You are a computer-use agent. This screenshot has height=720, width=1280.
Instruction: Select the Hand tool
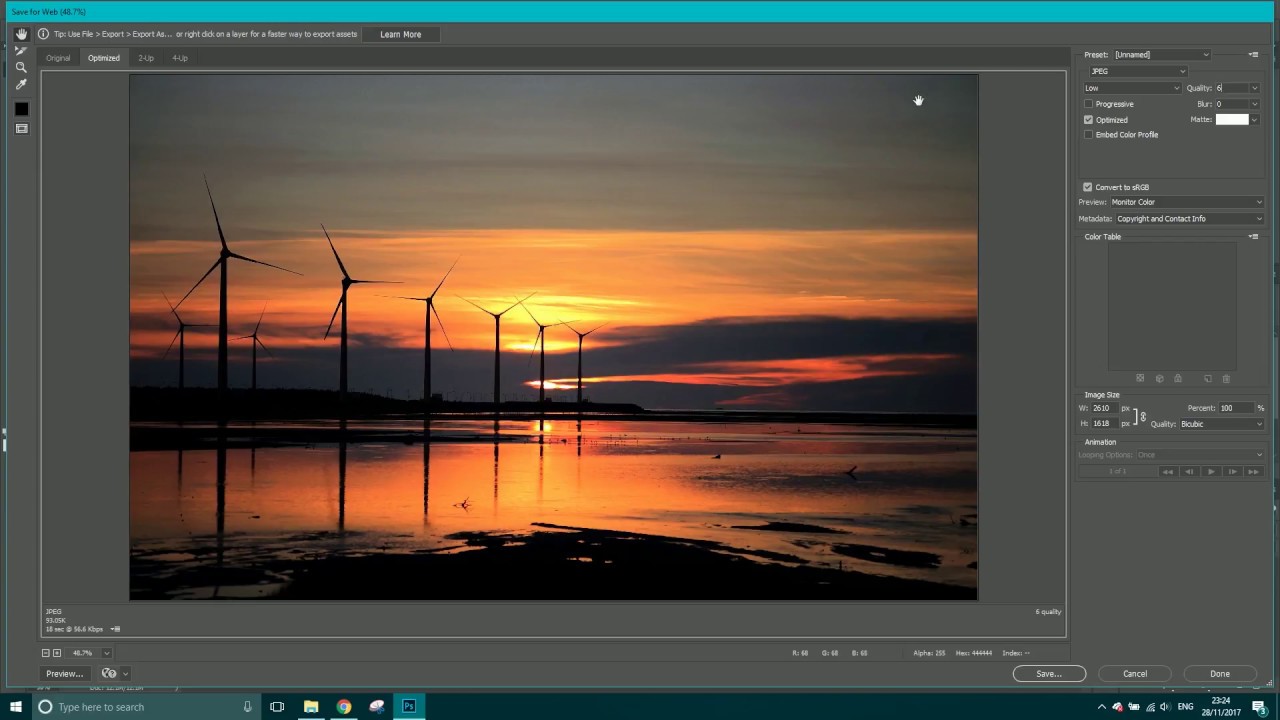pyautogui.click(x=21, y=34)
